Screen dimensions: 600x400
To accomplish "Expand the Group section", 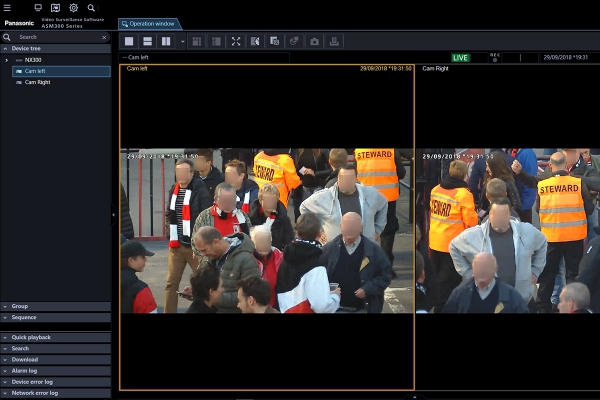I will (56, 306).
